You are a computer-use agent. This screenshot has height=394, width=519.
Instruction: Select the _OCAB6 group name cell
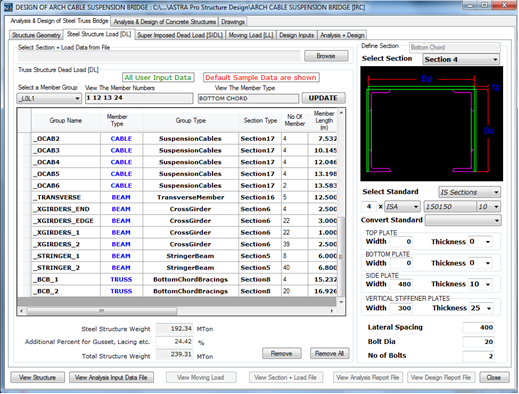pos(66,185)
